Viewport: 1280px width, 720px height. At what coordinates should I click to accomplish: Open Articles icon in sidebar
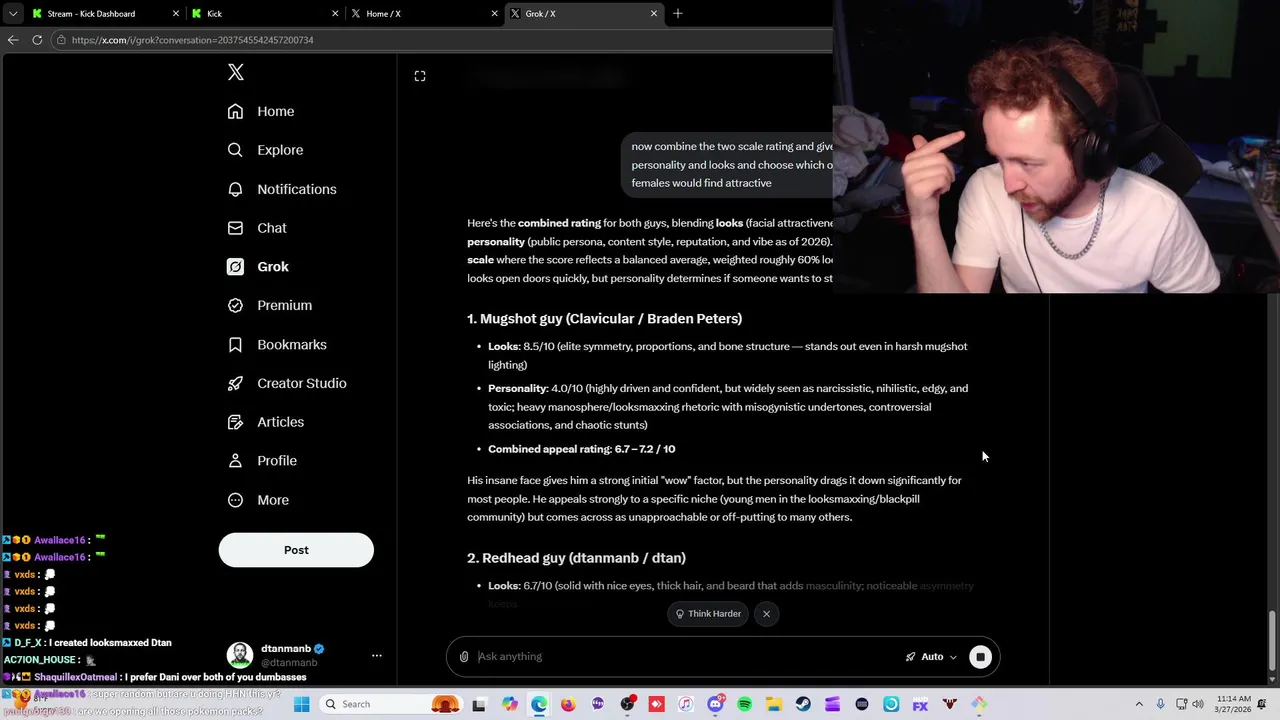pyautogui.click(x=235, y=422)
